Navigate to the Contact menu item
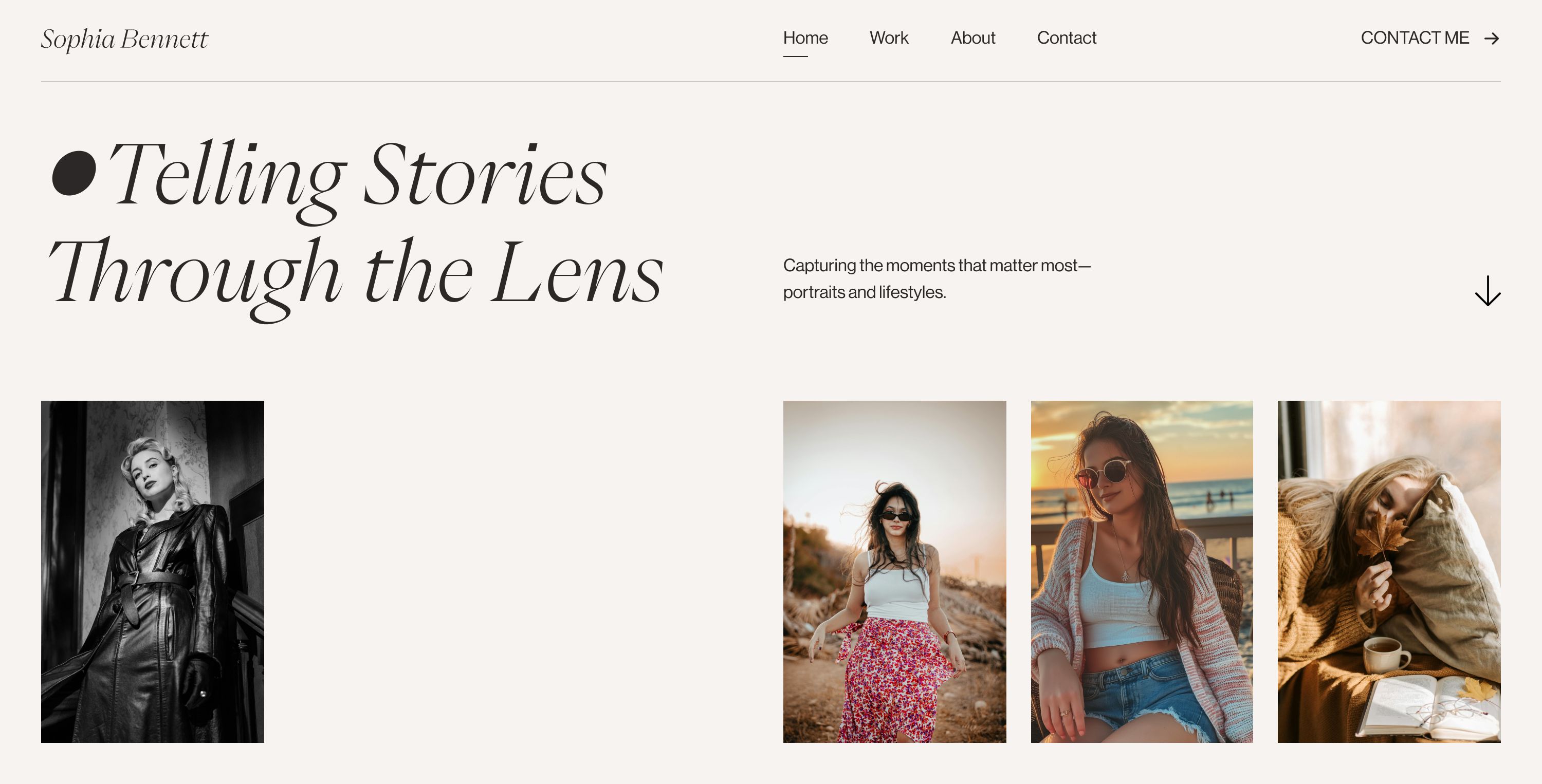The width and height of the screenshot is (1542, 784). [x=1066, y=38]
